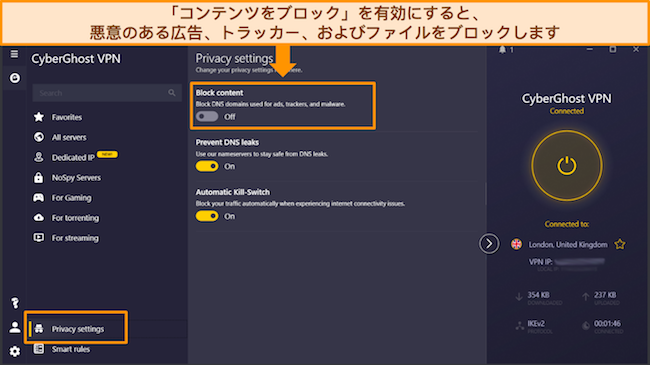Click the Favorites star icon
This screenshot has height=365, width=650.
coord(39,117)
